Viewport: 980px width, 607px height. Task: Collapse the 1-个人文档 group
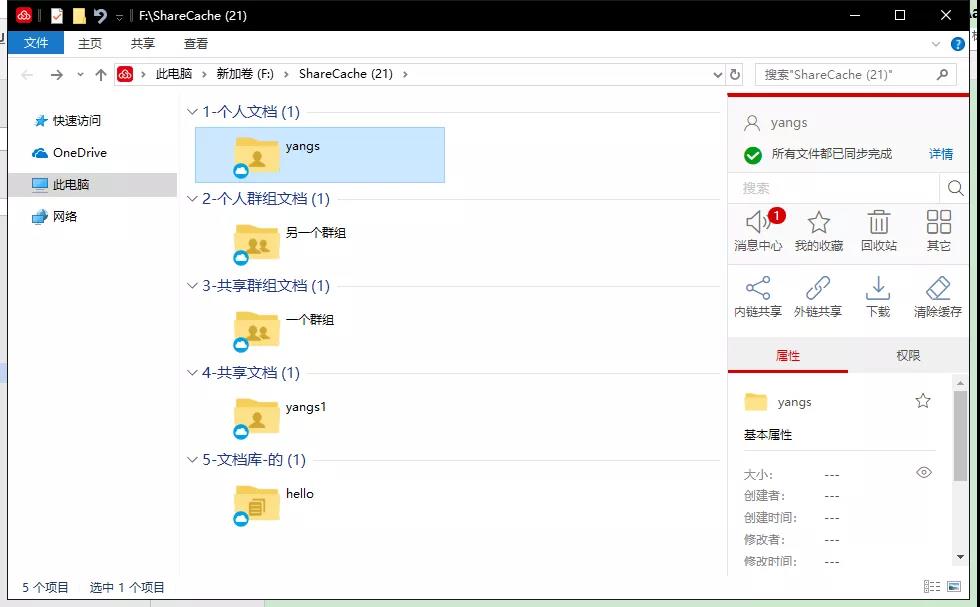pos(193,112)
